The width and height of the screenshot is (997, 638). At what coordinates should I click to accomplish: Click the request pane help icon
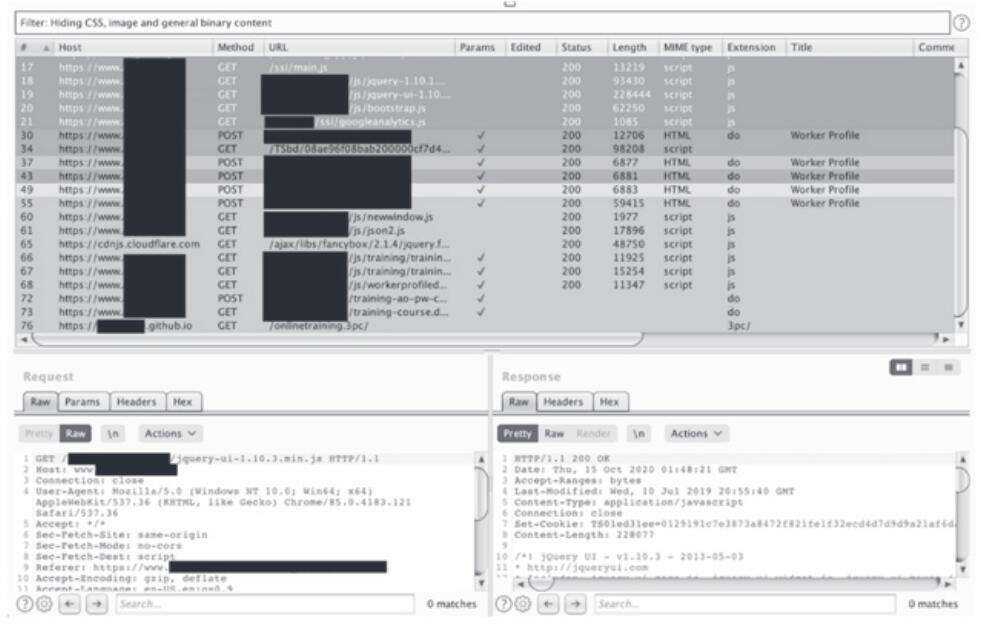coord(22,604)
